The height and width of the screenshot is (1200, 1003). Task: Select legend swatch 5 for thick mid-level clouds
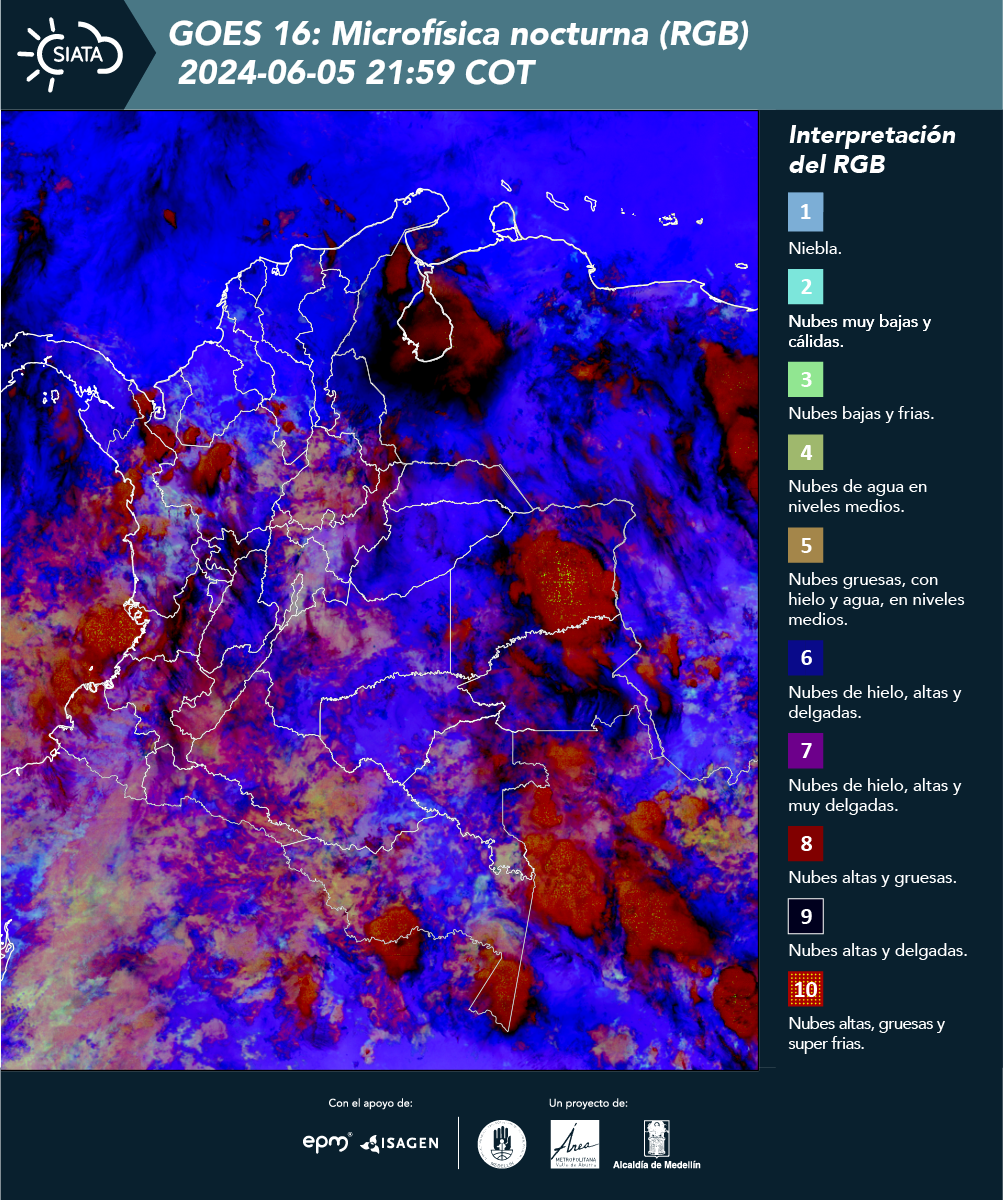pos(805,546)
